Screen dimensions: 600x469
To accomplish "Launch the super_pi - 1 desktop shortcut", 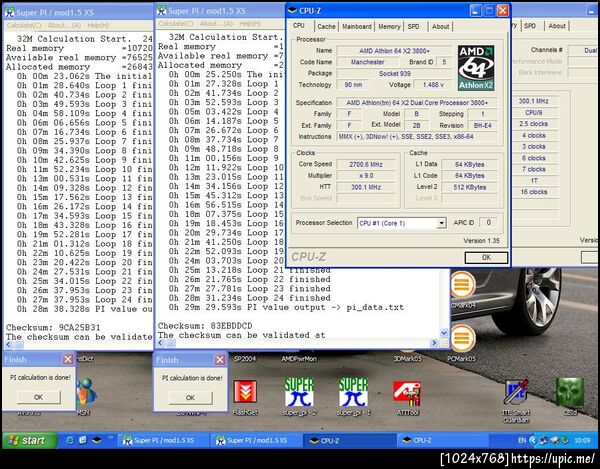I will tap(352, 391).
